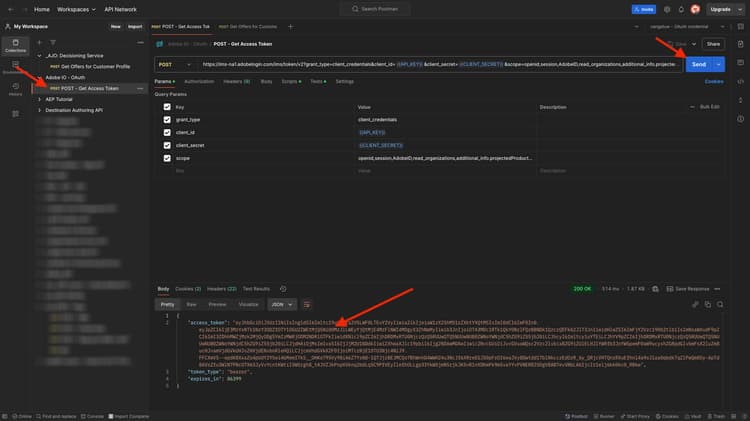This screenshot has width=750, height=421.
Task: Select the Raw response view
Action: click(x=191, y=305)
